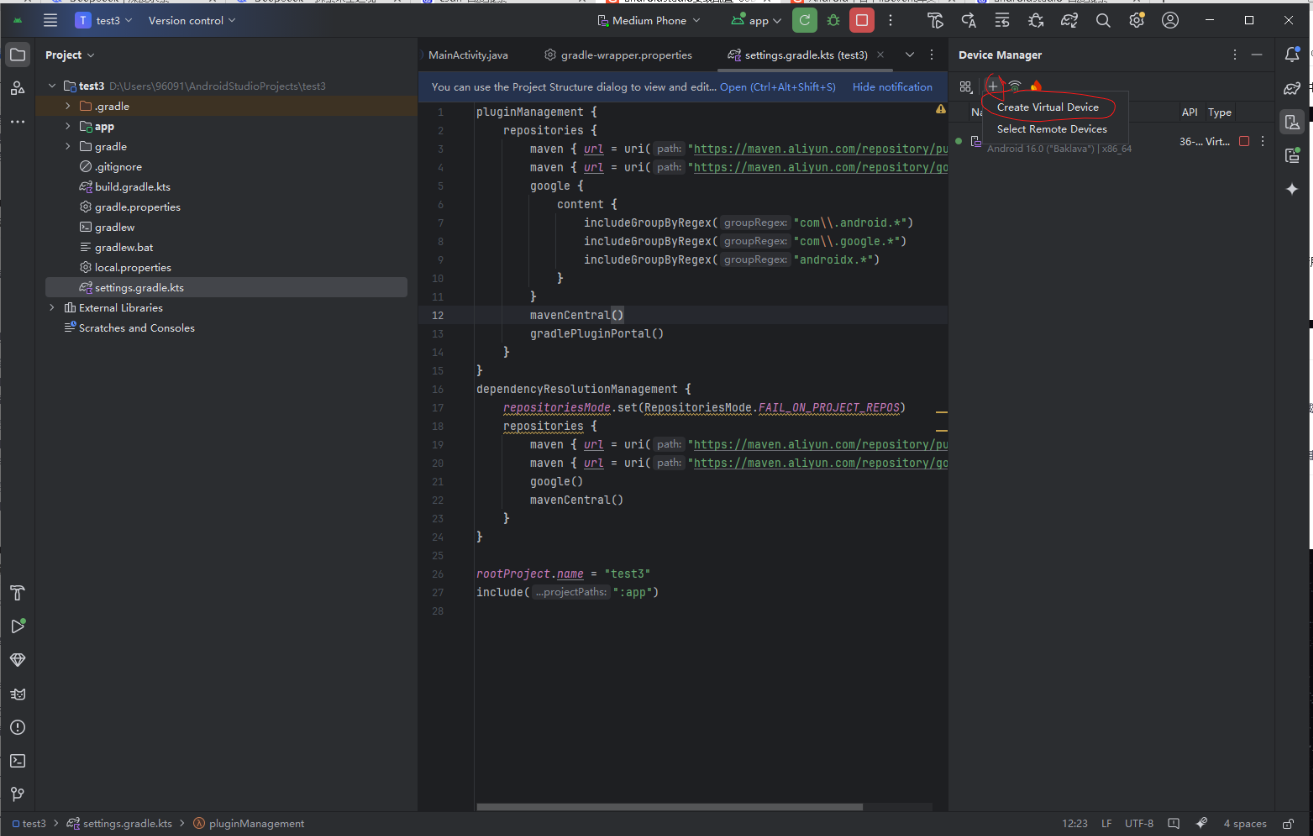Expand External Libraries node

[x=52, y=308]
